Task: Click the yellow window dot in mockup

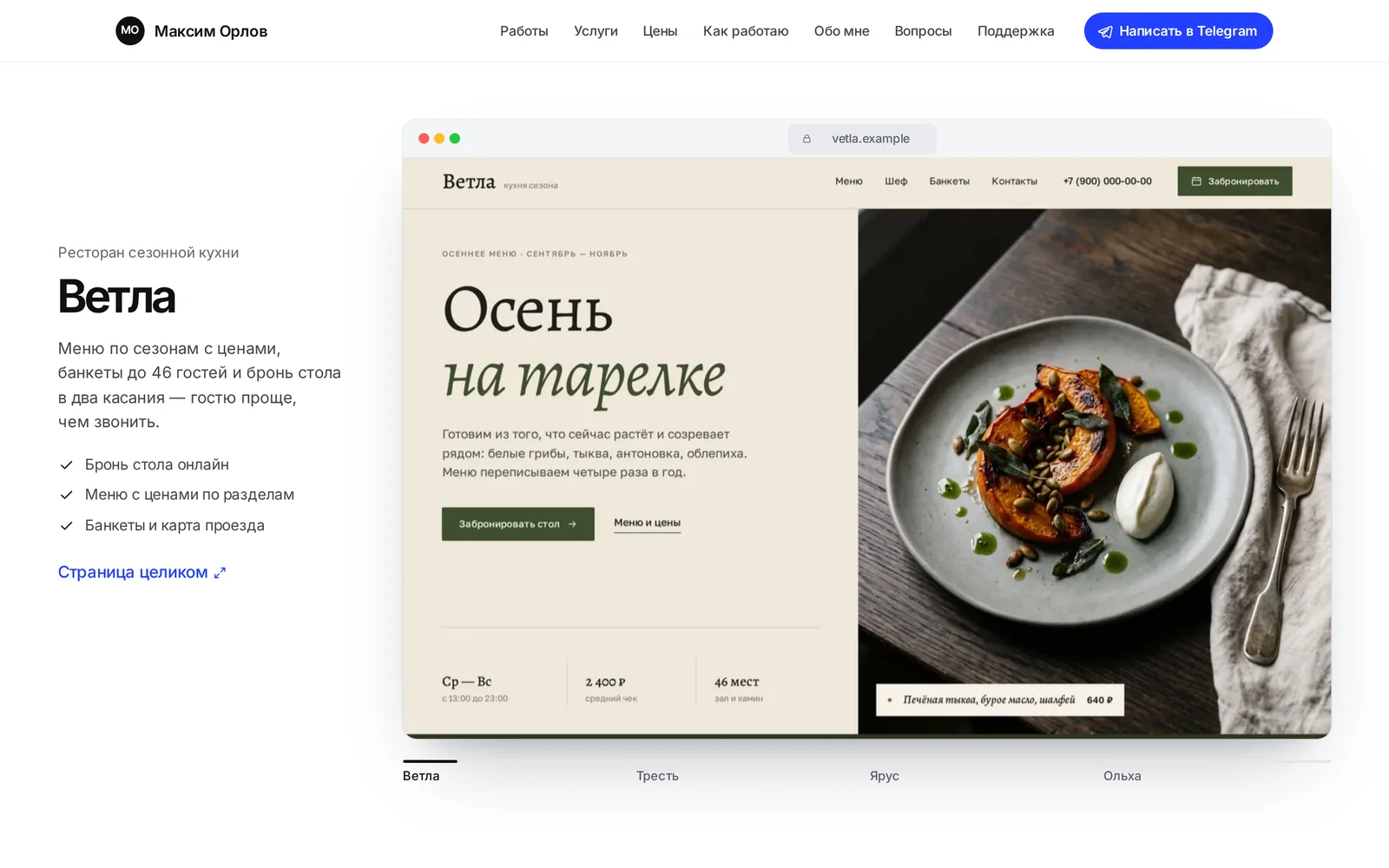Action: [x=439, y=139]
